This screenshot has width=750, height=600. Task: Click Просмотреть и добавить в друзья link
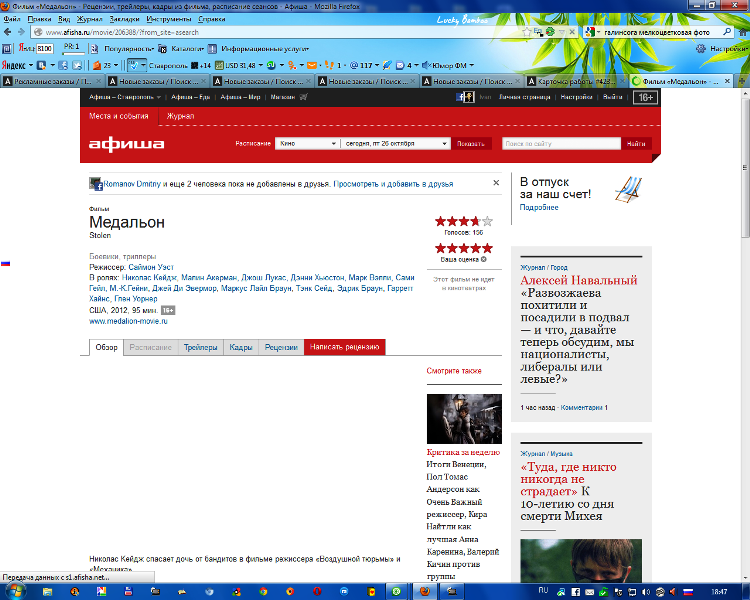pos(393,184)
